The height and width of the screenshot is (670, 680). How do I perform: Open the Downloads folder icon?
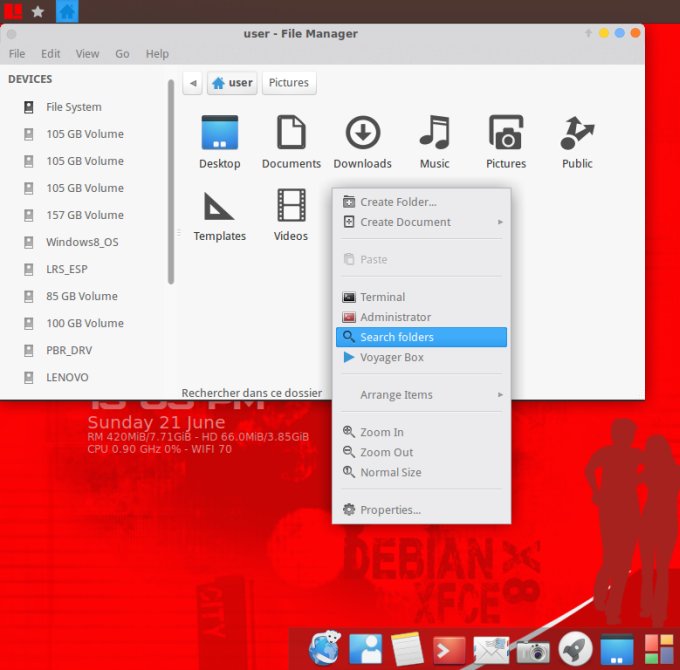click(x=362, y=133)
